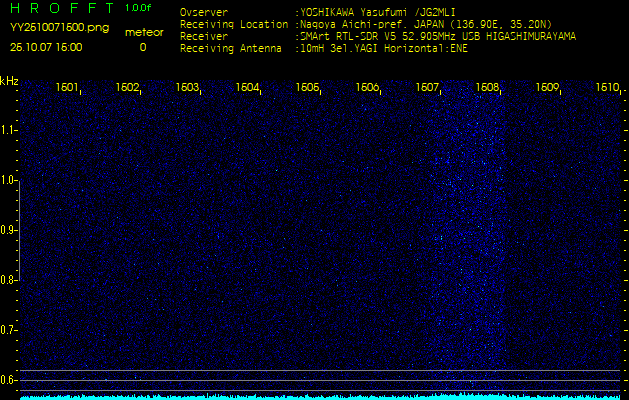Select filename YY2510071600.png
Screen dimensions: 629x400
tap(59, 28)
